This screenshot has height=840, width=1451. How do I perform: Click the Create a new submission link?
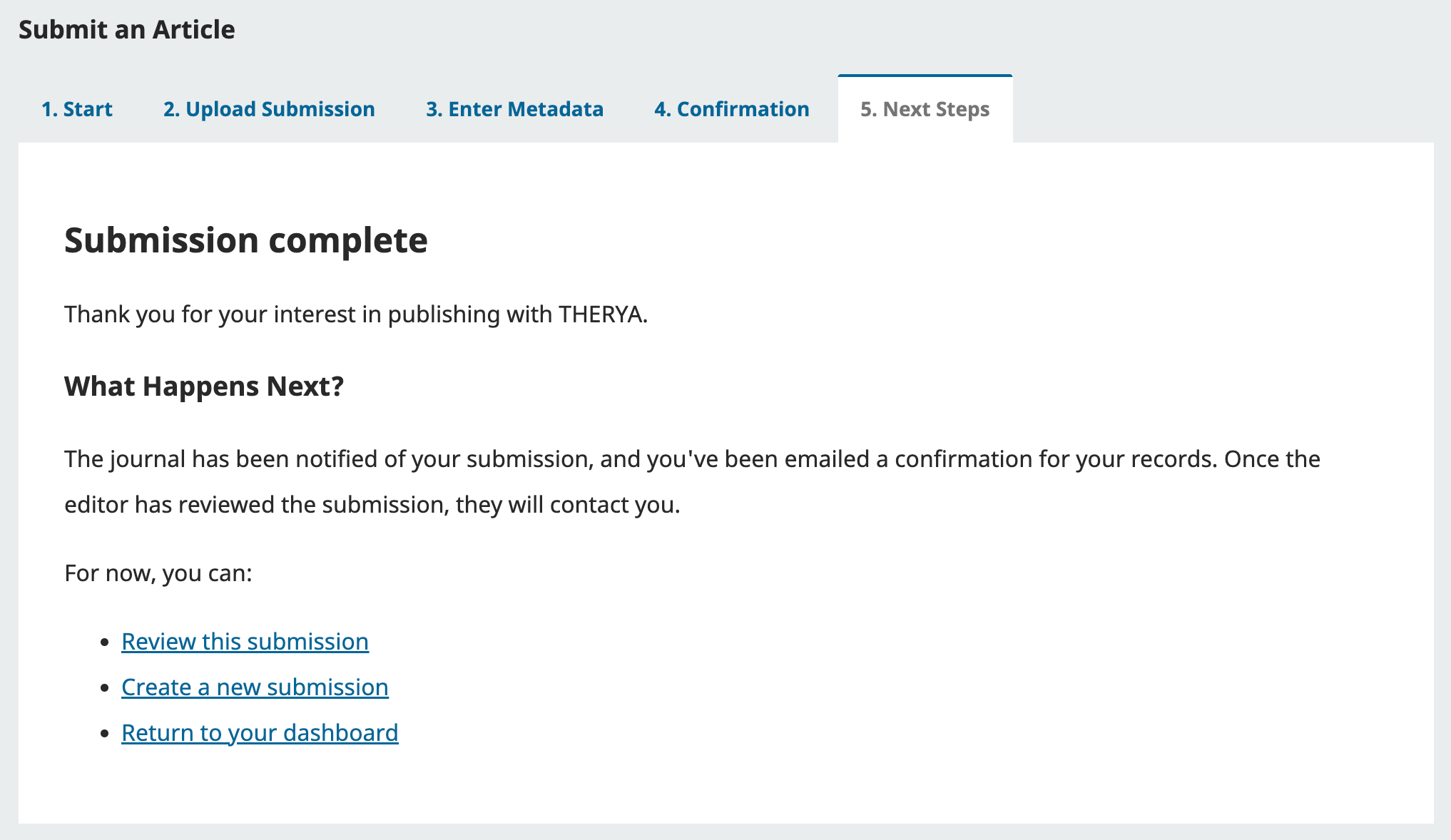(255, 687)
